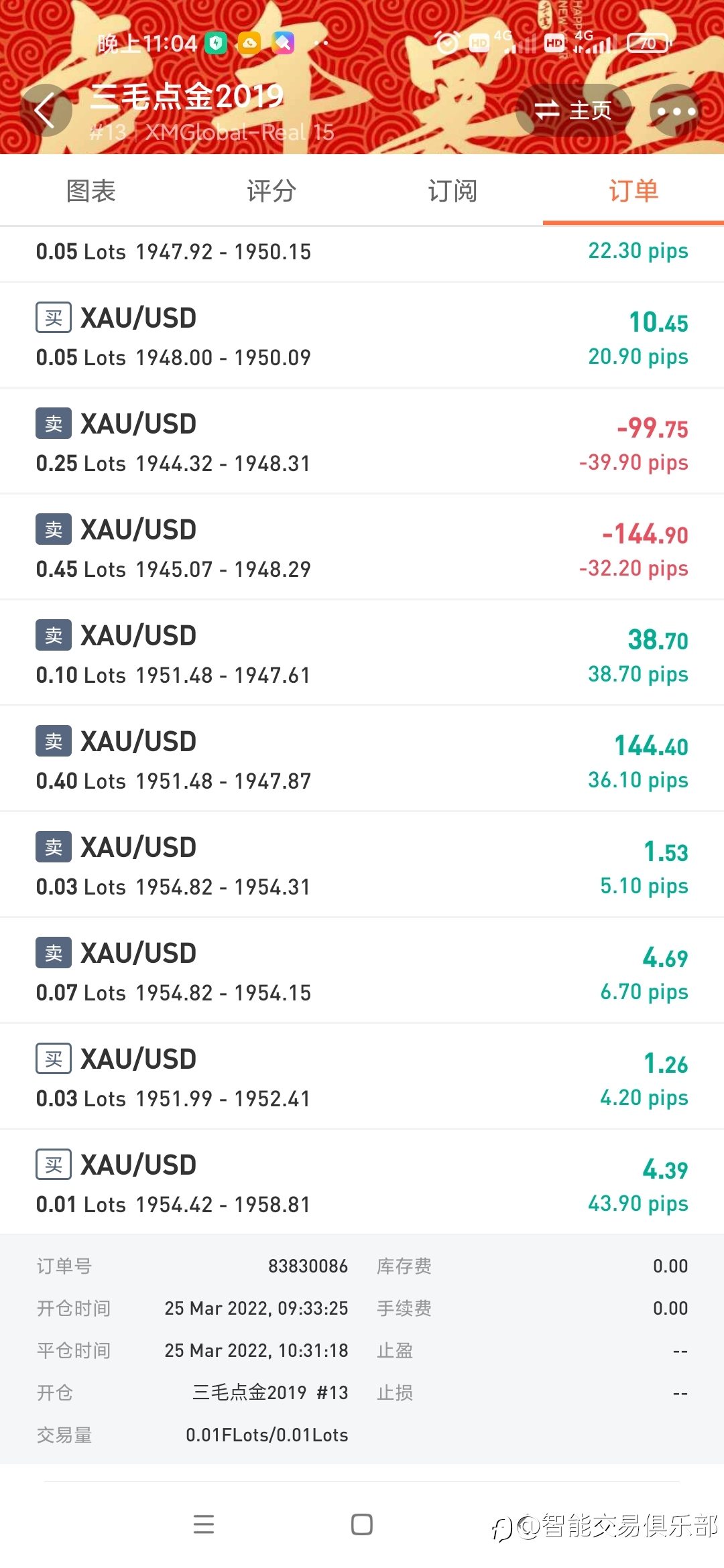Tap the 卖 icon on the 0.25 Lots order
The height and width of the screenshot is (1568, 724).
click(54, 423)
